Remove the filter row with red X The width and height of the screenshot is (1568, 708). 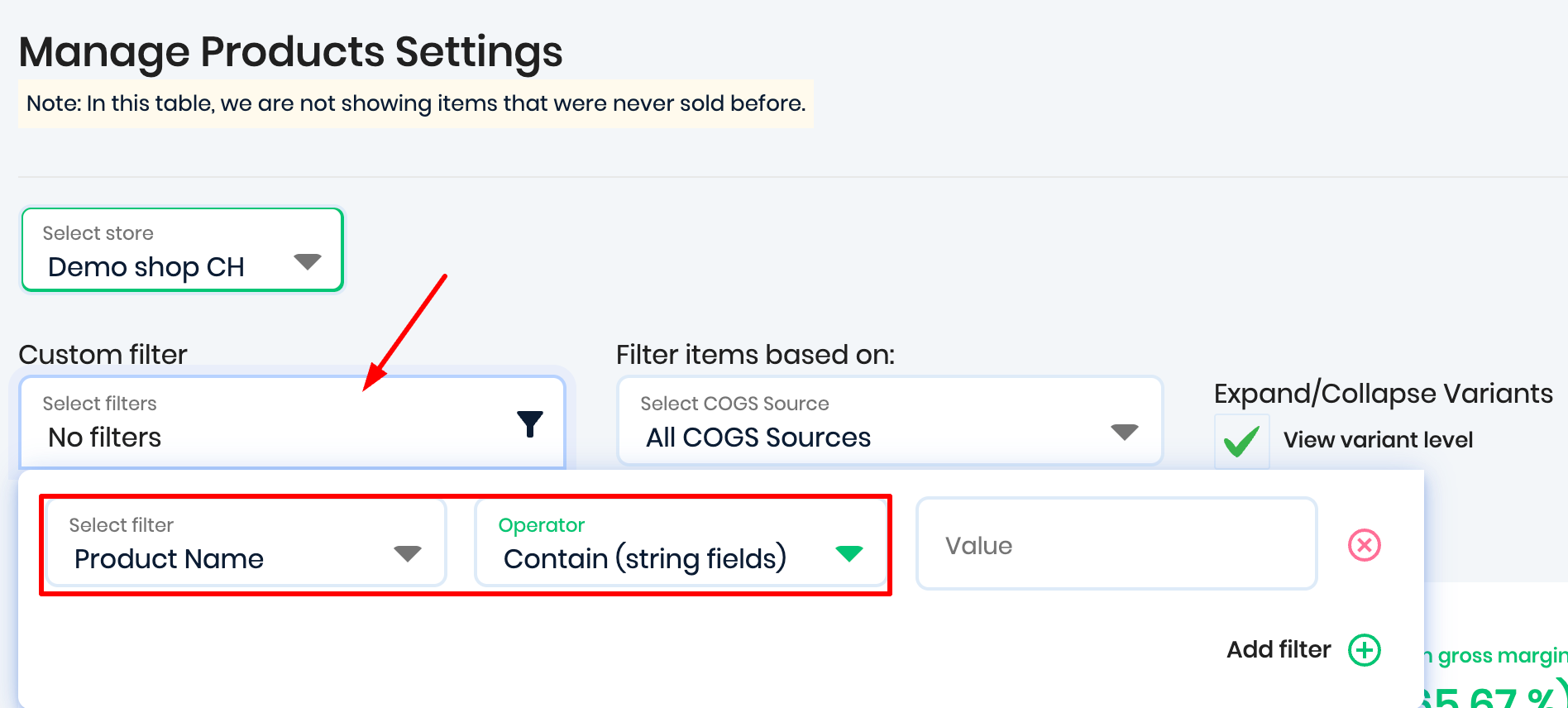pos(1364,545)
